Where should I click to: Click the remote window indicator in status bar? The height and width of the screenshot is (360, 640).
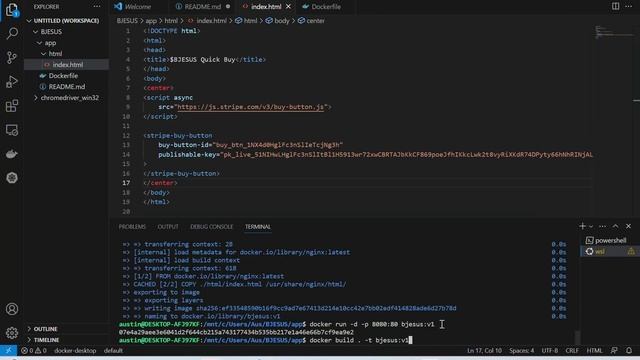8,350
